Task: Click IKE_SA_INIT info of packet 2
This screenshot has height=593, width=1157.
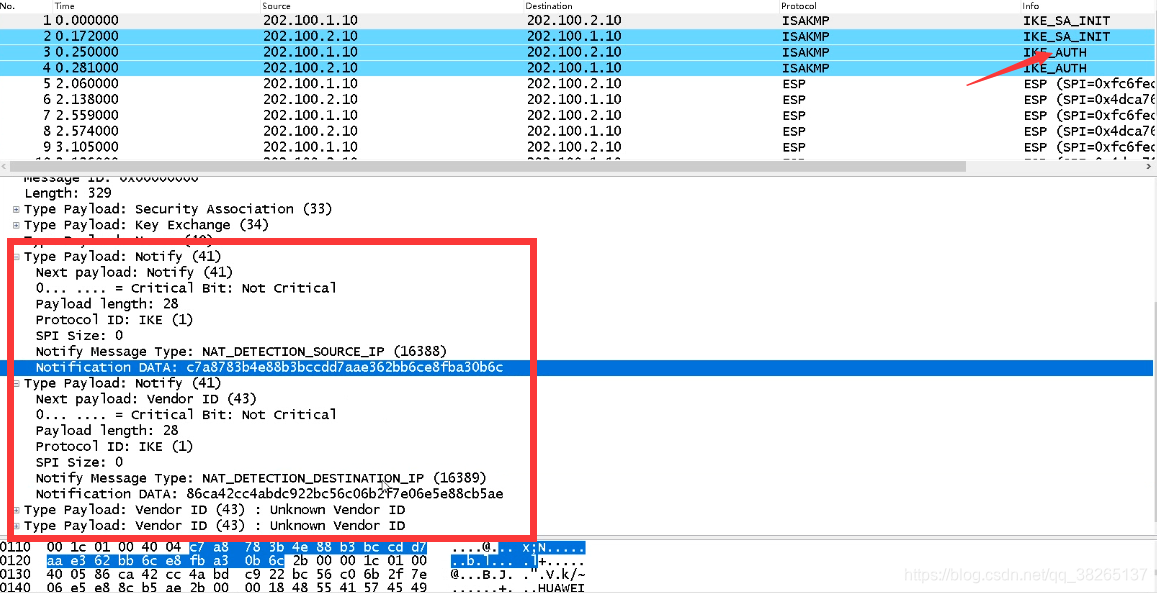Action: pyautogui.click(x=1066, y=36)
